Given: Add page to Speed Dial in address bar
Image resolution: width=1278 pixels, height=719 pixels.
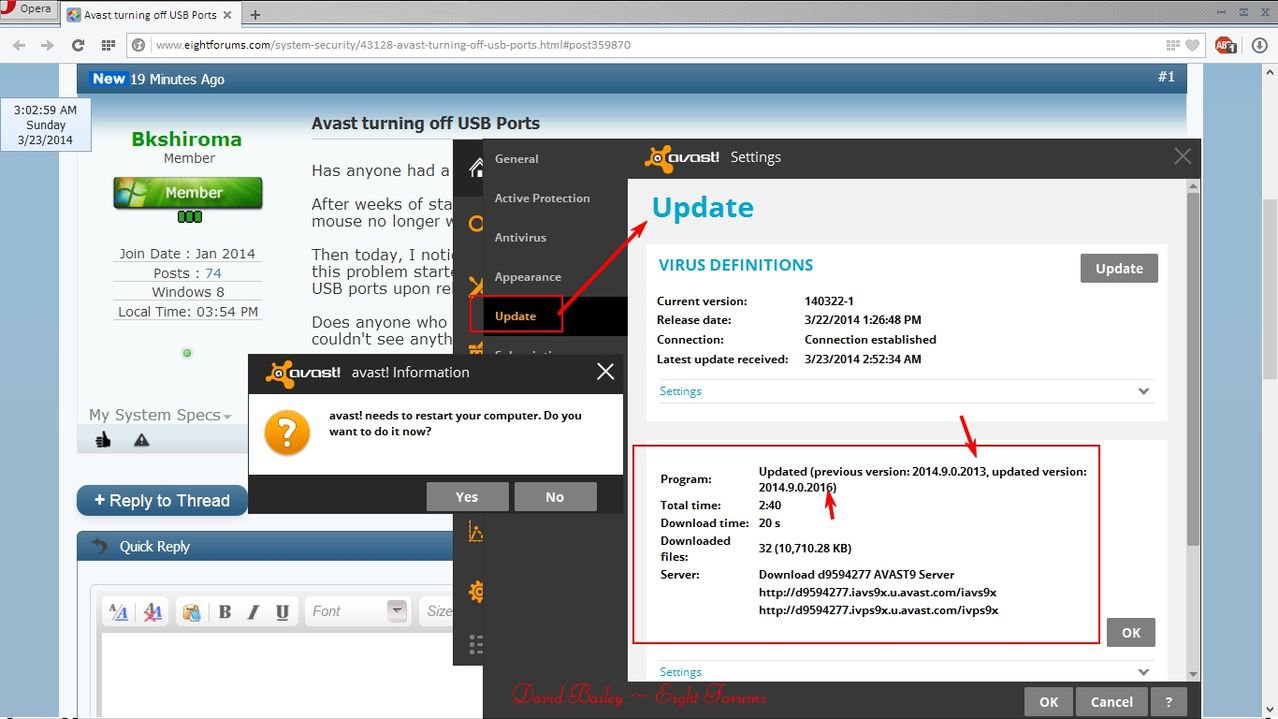Looking at the screenshot, I should coord(1173,45).
